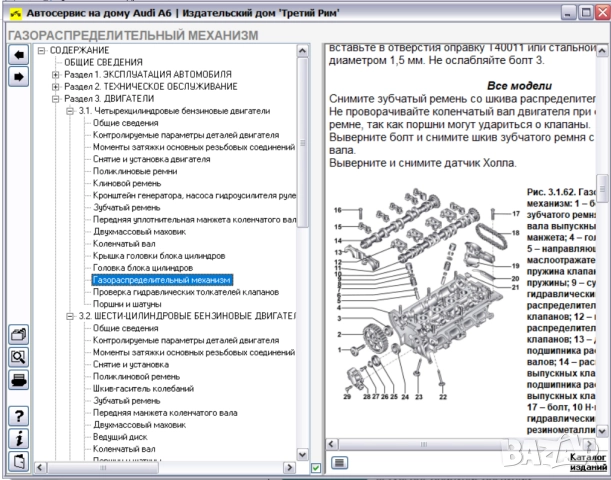Click the back arrow navigation button
The height and width of the screenshot is (480, 611).
point(17,54)
